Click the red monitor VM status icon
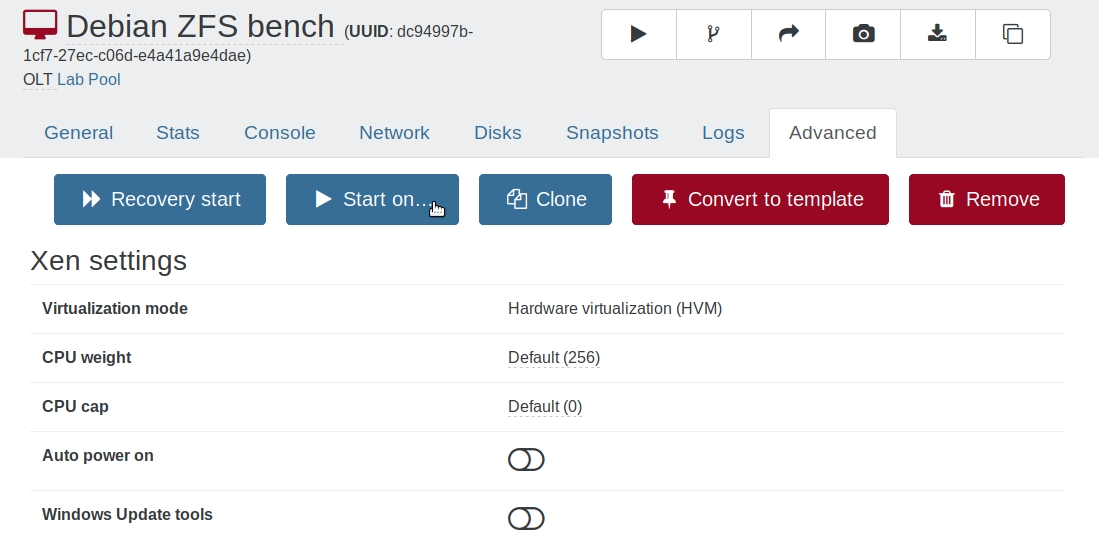 pyautogui.click(x=40, y=25)
